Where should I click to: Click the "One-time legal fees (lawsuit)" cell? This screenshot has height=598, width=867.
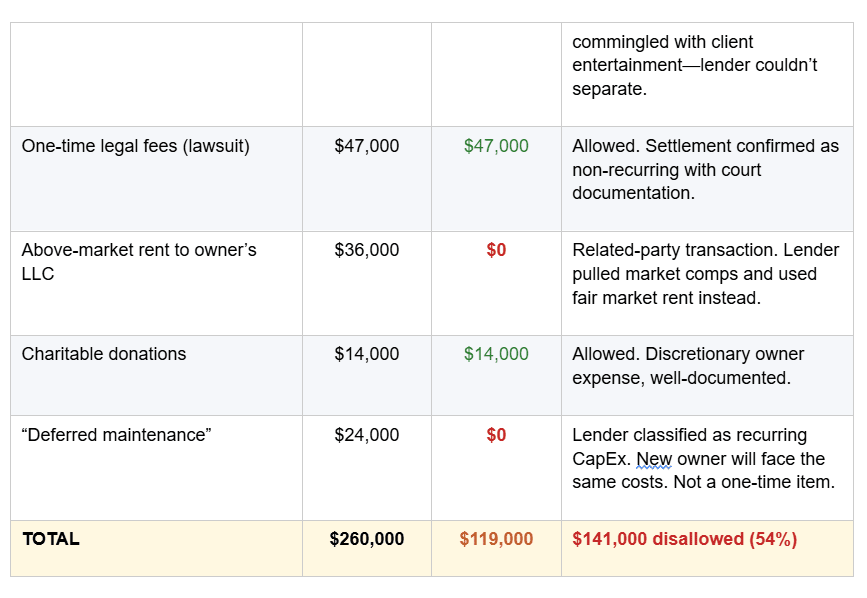[x=136, y=146]
